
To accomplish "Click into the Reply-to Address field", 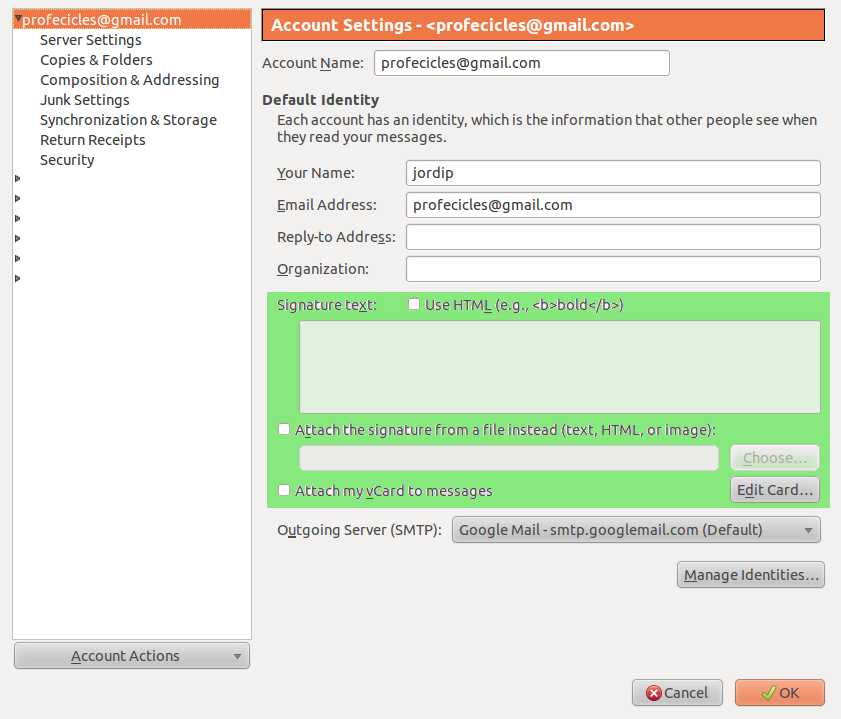I will point(612,237).
